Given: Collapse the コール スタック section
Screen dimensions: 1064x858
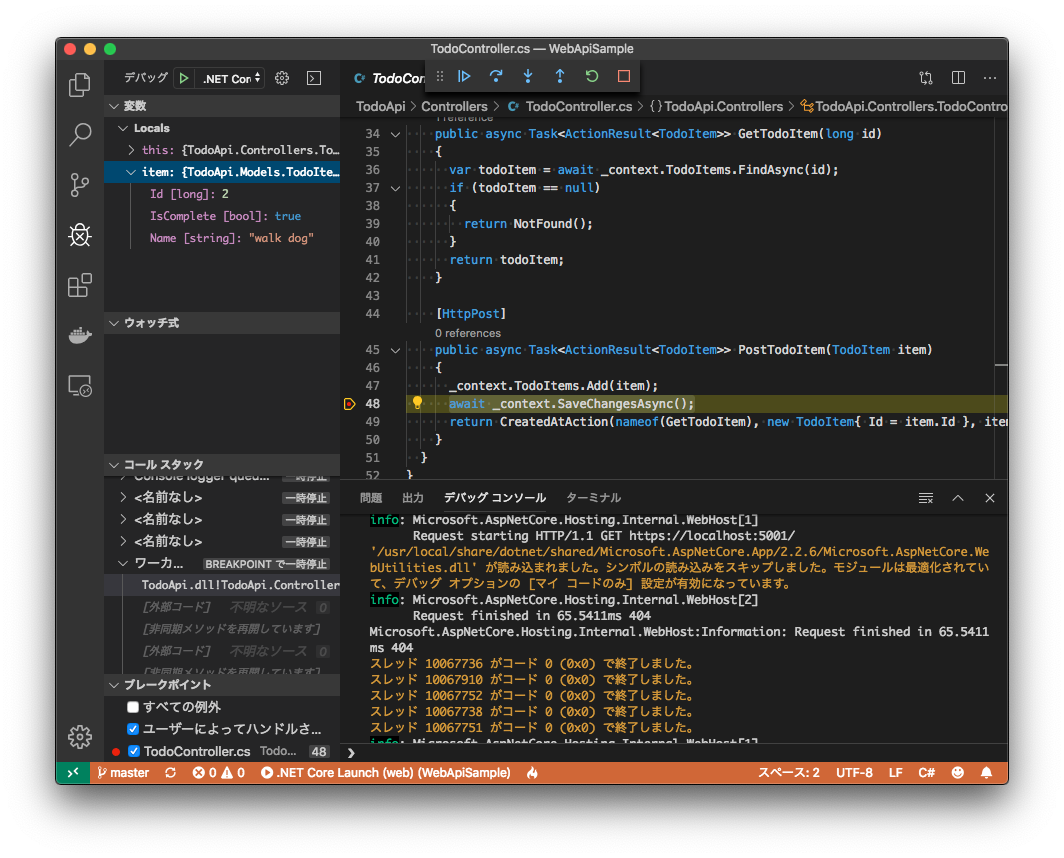Looking at the screenshot, I should pyautogui.click(x=114, y=465).
